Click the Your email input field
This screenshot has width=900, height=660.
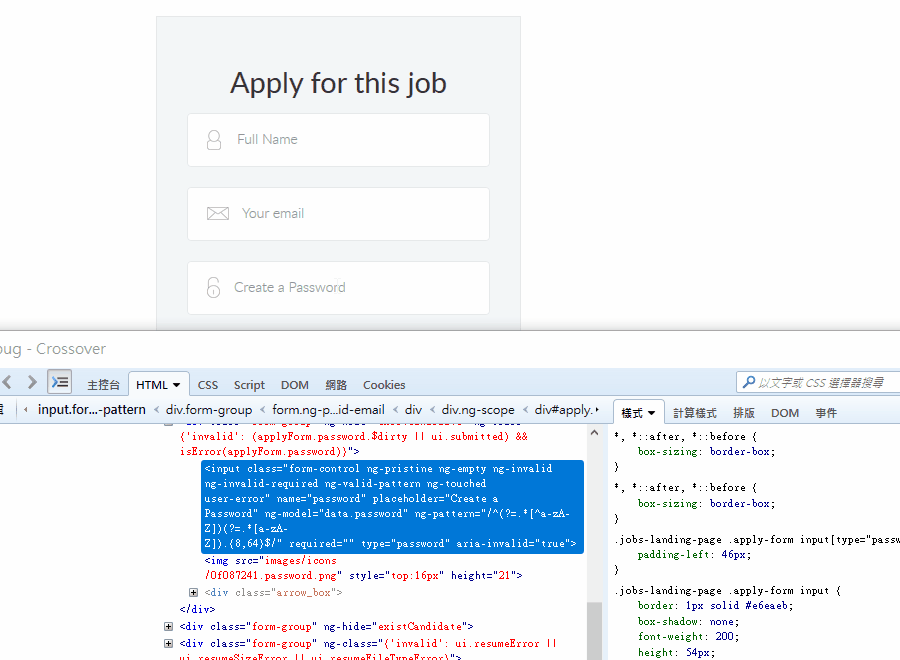click(x=338, y=214)
